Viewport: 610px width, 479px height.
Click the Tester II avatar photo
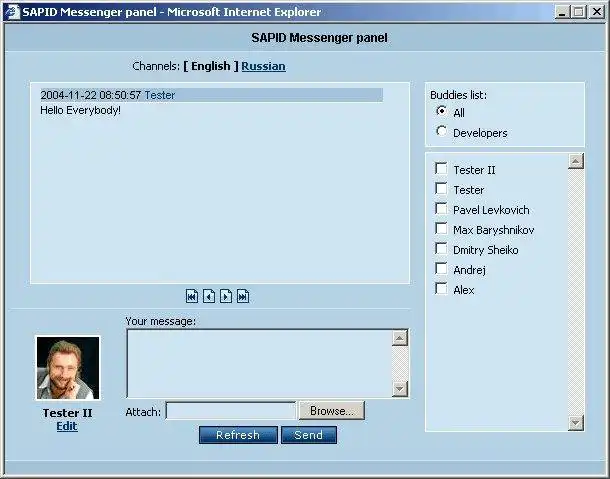[x=68, y=368]
